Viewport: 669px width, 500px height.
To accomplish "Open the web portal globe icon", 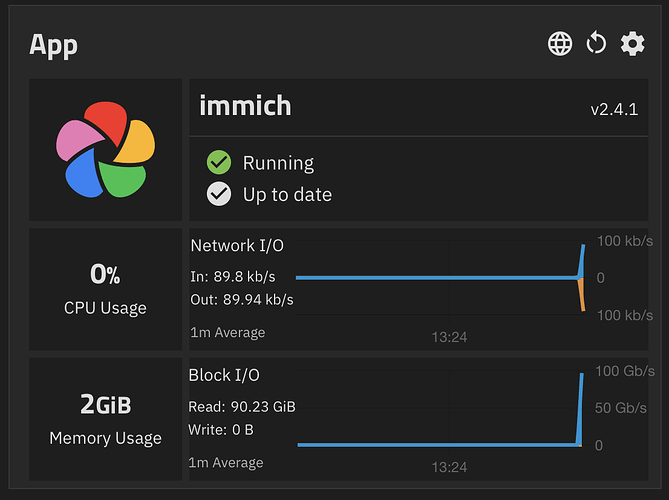I will (x=560, y=43).
